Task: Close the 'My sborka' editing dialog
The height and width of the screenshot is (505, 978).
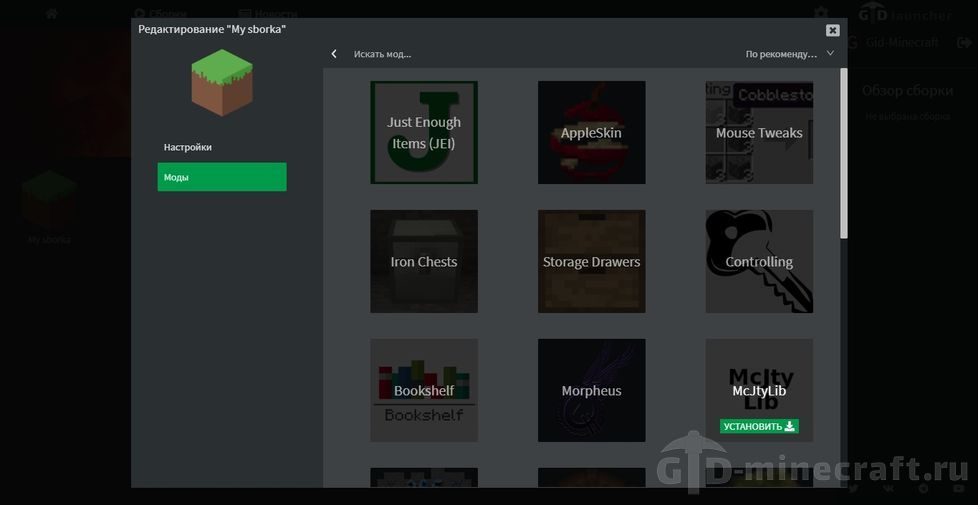Action: (x=832, y=30)
